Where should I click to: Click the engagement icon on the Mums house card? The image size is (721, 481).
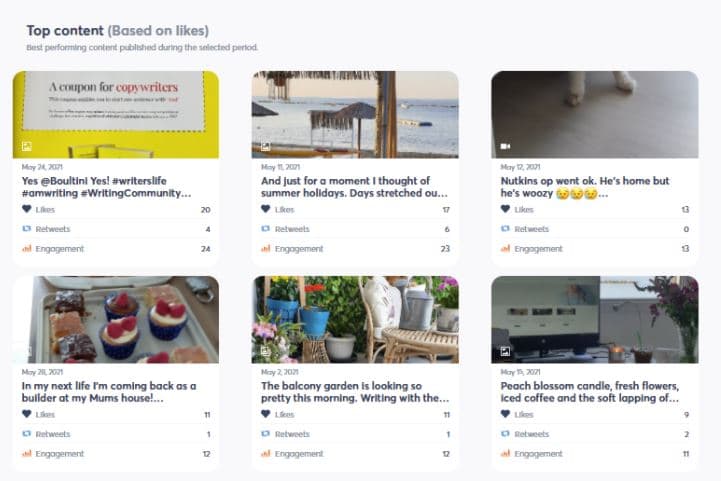(26, 454)
